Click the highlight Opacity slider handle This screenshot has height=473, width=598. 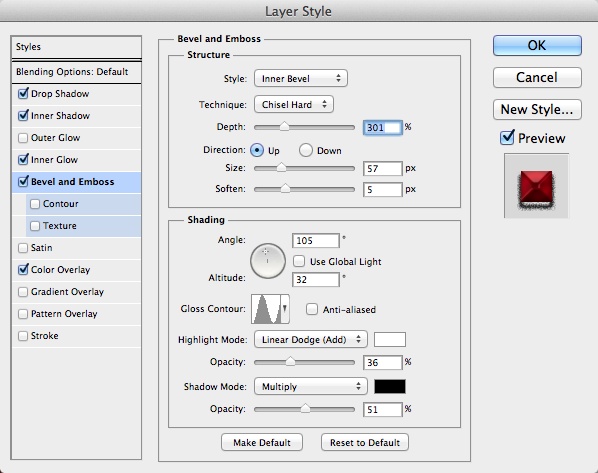pyautogui.click(x=291, y=362)
